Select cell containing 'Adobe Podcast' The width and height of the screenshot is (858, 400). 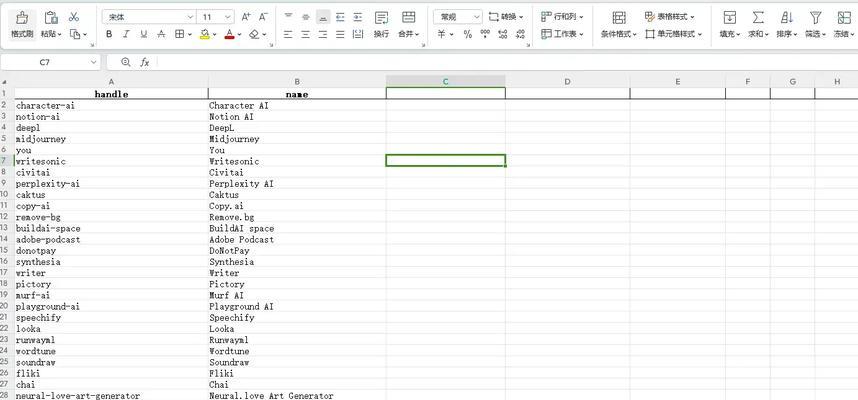coord(297,240)
